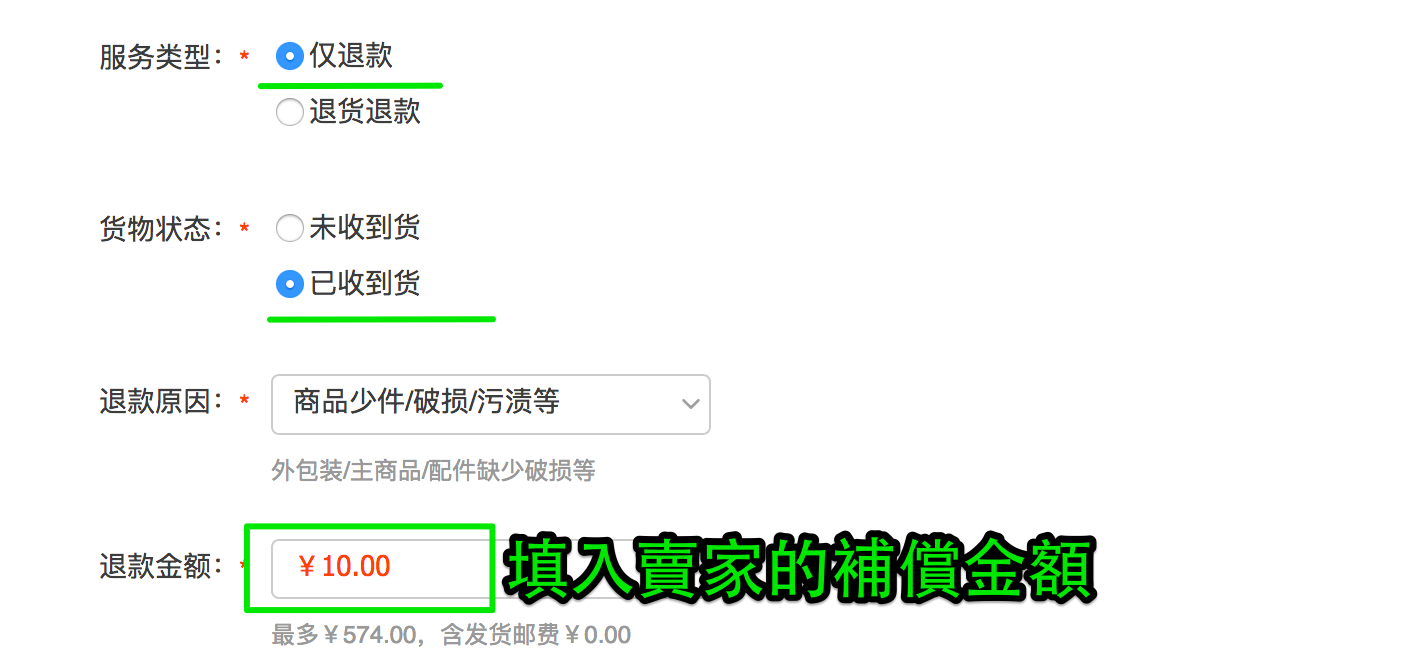1422x672 pixels.
Task: Click the 最多¥574.00 limit hint text
Action: tap(343, 635)
